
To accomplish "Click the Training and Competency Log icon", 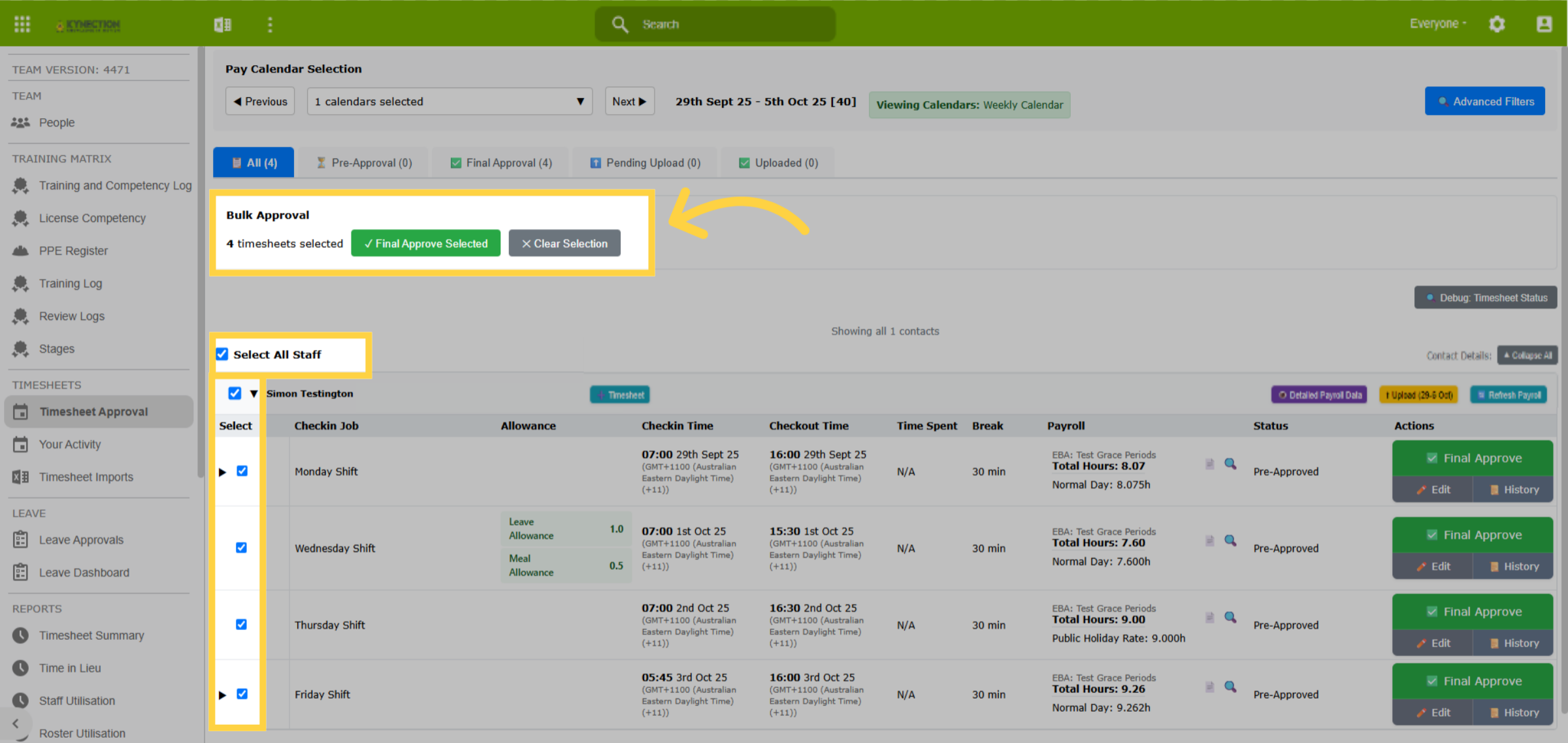I will tap(21, 185).
